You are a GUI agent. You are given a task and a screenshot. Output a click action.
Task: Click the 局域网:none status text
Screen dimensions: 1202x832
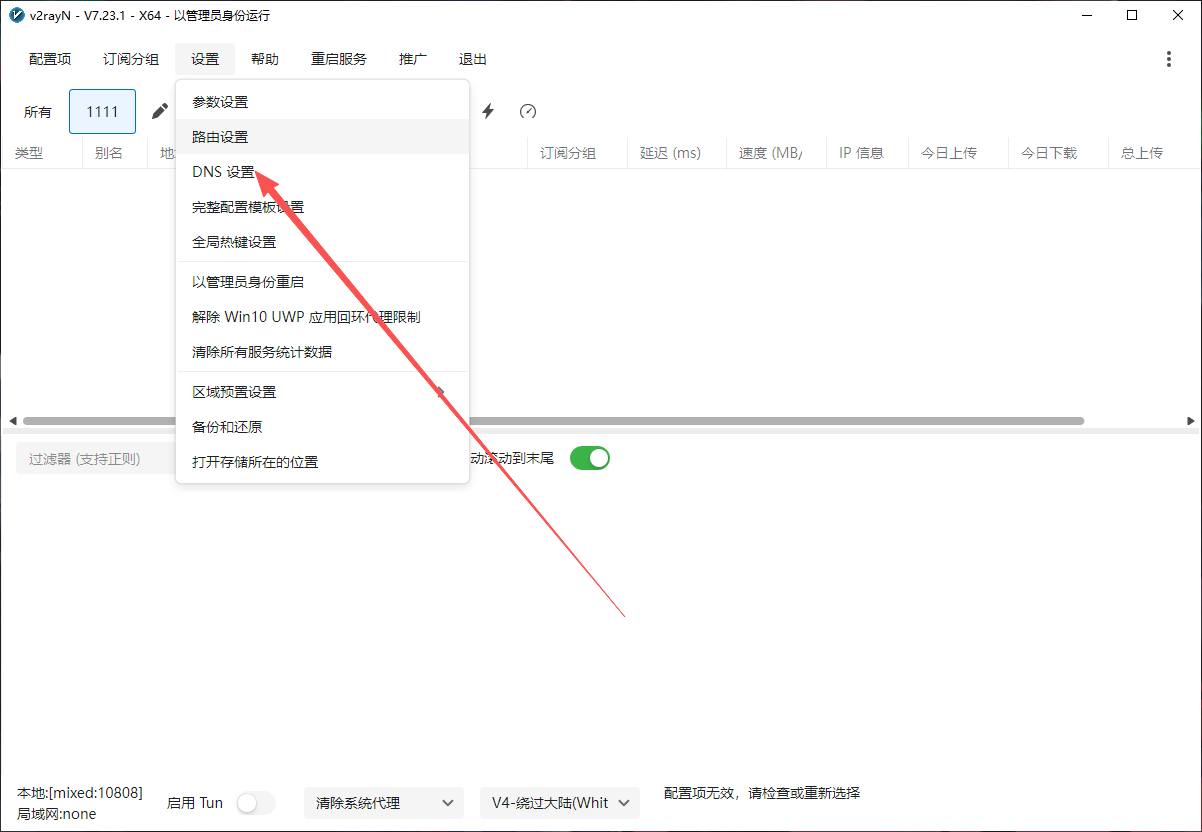coord(56,814)
